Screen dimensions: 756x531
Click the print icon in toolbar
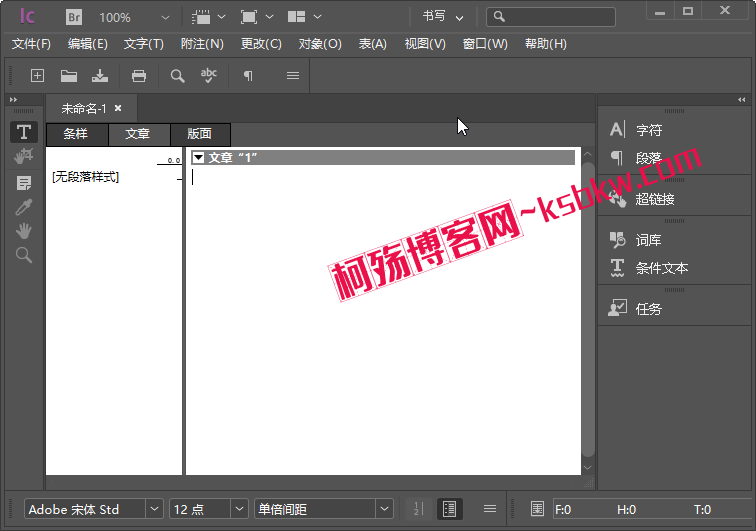[139, 76]
